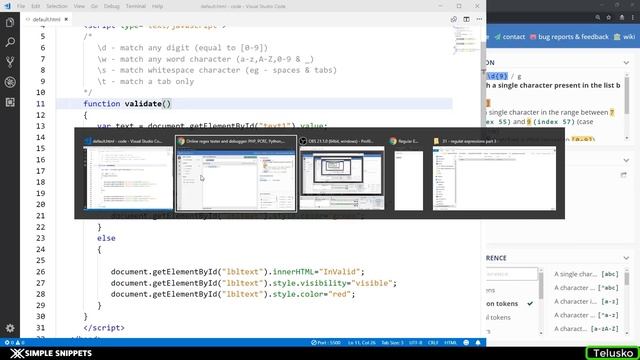Image resolution: width=640 pixels, height=360 pixels.
Task: Pick the 'A character ... [^abc]' reference
Action: click(x=586, y=288)
